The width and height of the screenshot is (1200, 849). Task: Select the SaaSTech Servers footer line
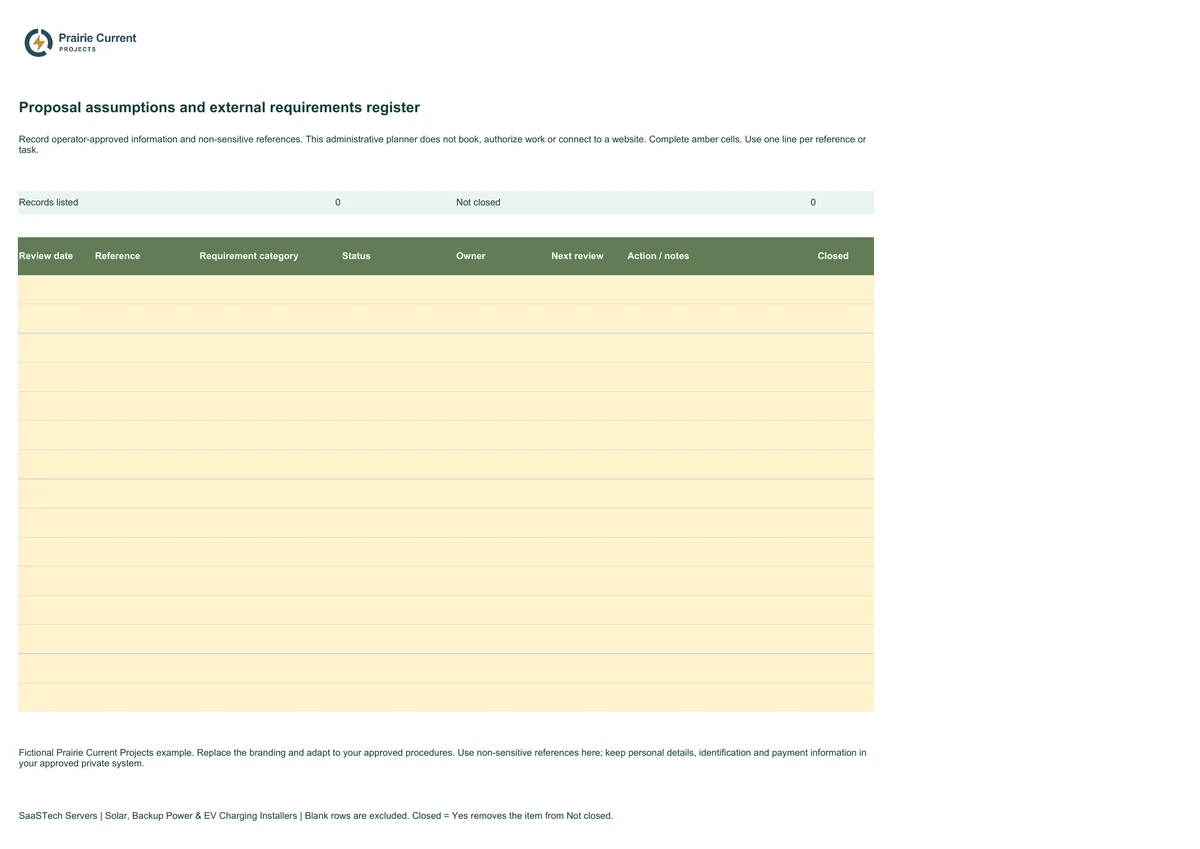click(316, 816)
